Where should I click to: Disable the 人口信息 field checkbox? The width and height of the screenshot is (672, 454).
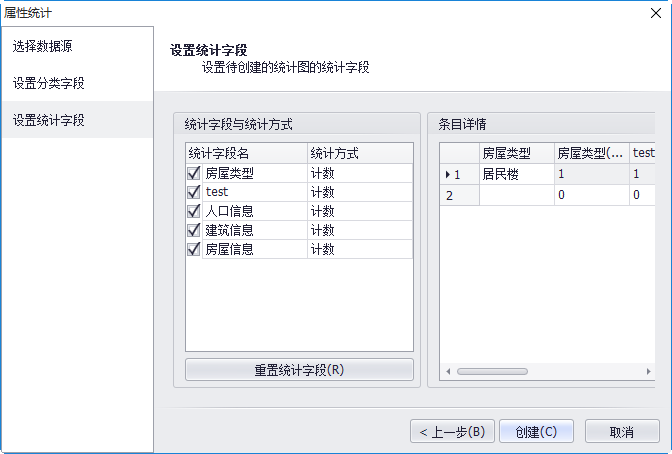click(194, 211)
